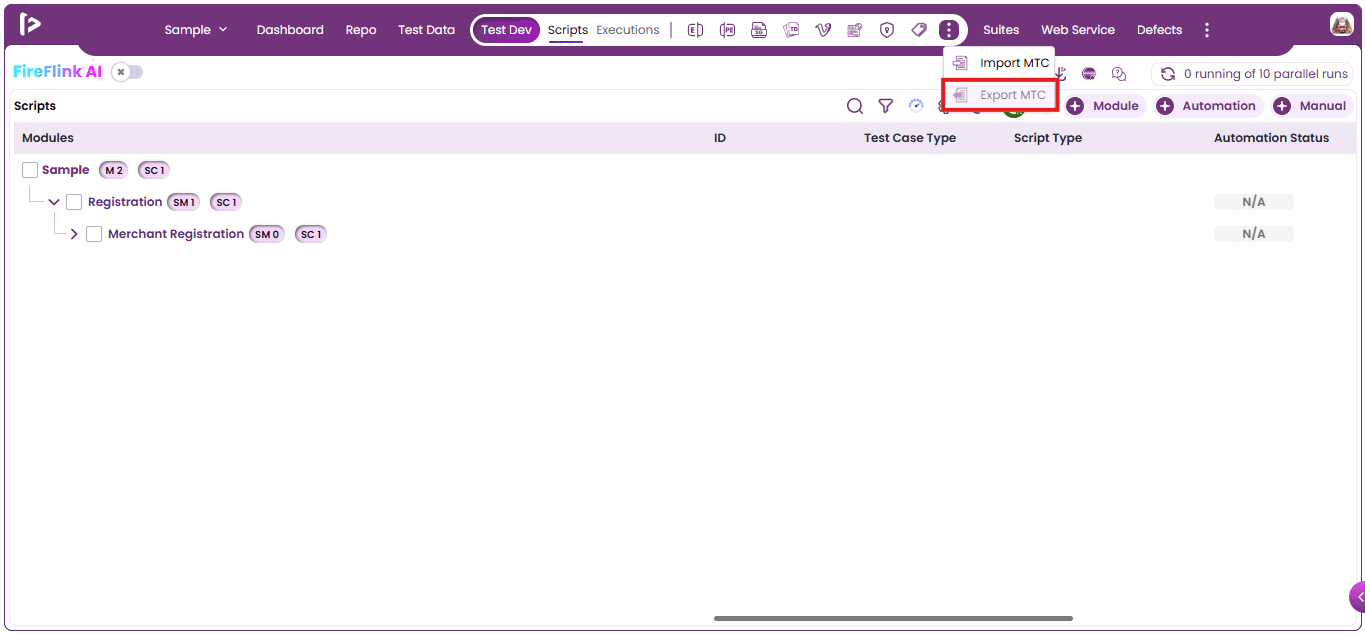The height and width of the screenshot is (633, 1365).
Task: Select the Test Dev menu pill
Action: [506, 30]
